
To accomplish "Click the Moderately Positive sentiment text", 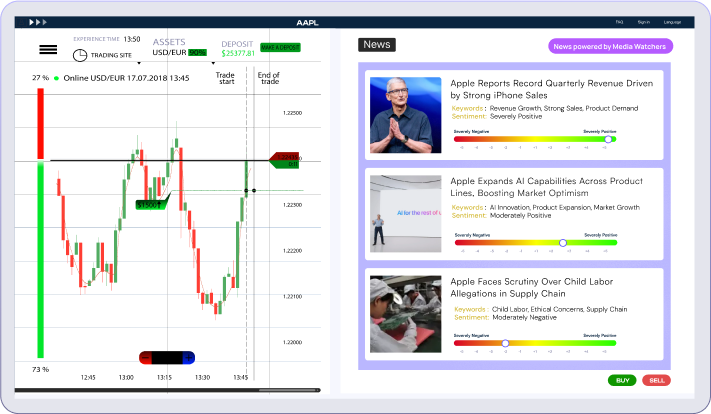I will [x=521, y=215].
